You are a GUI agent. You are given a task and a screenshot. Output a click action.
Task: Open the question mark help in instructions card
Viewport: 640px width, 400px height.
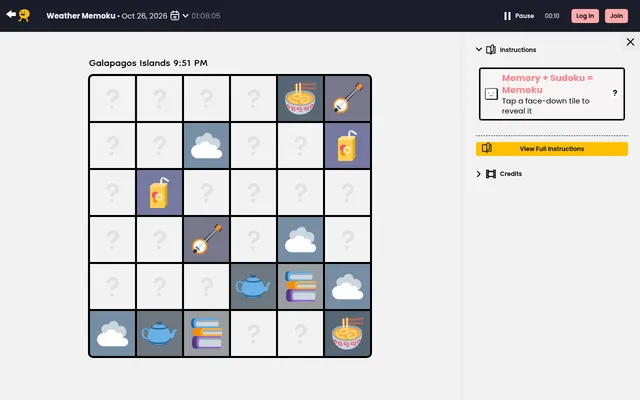coord(615,93)
